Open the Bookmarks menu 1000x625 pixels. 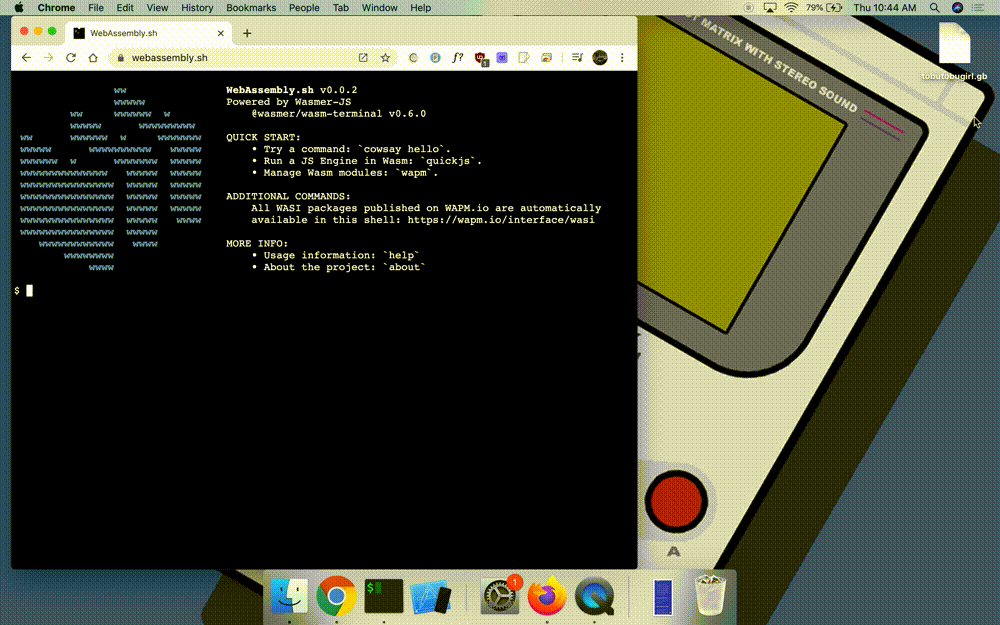pos(251,8)
